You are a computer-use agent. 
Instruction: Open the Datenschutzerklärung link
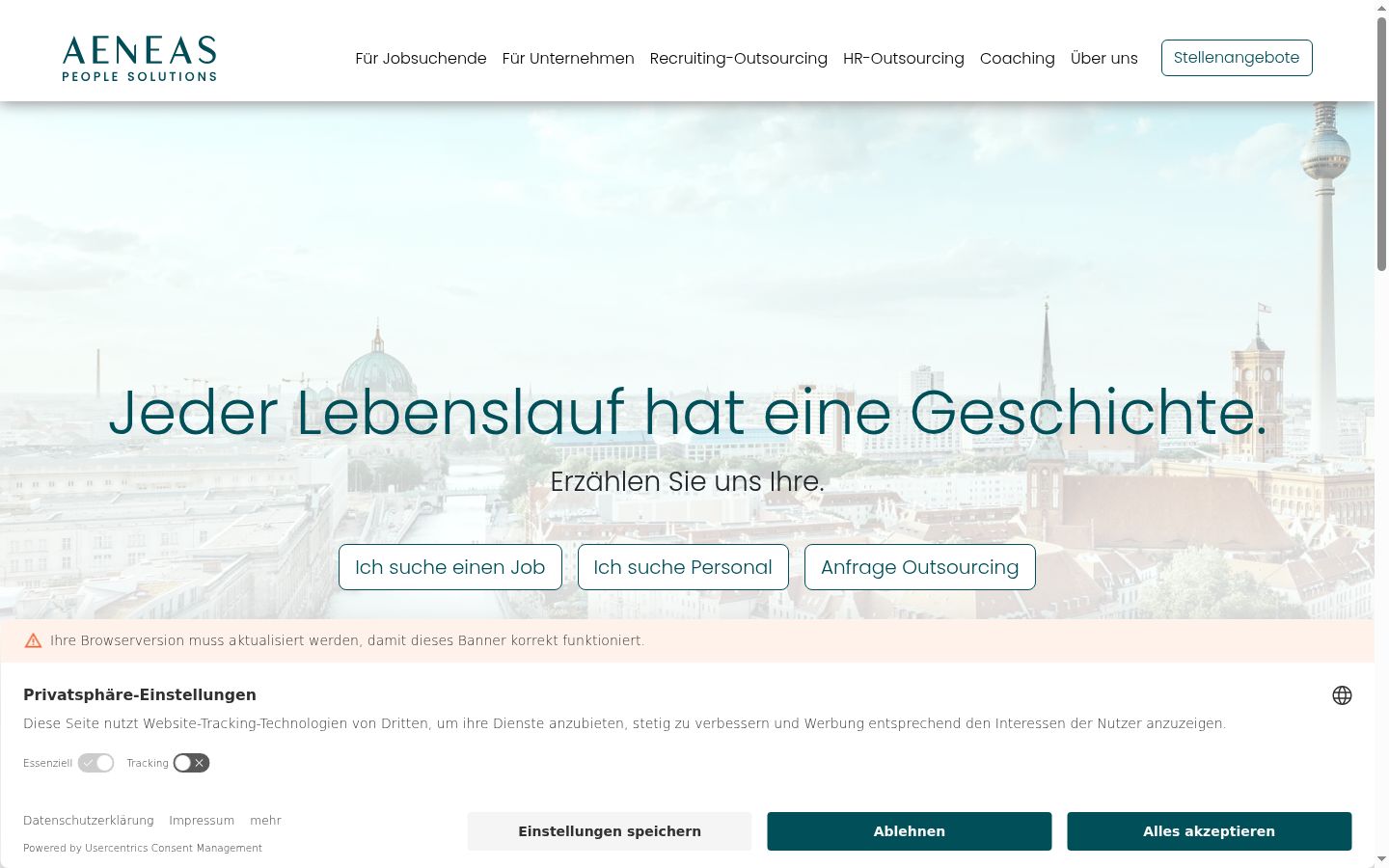click(89, 821)
